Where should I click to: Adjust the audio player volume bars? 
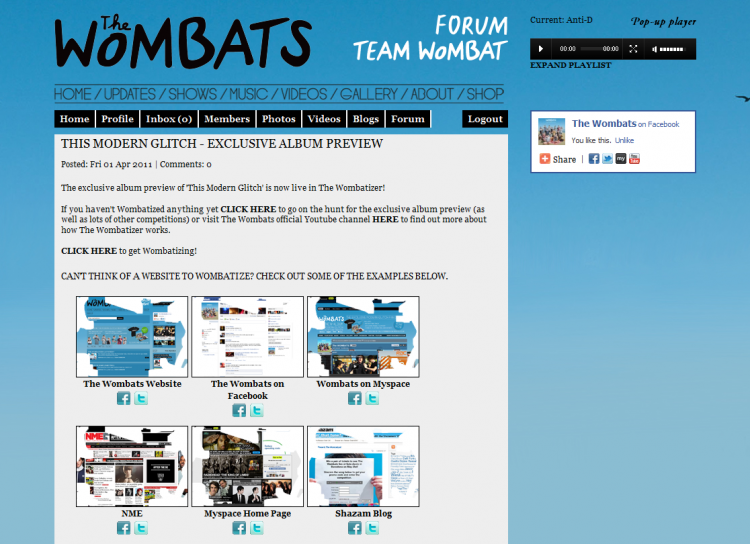pos(672,49)
